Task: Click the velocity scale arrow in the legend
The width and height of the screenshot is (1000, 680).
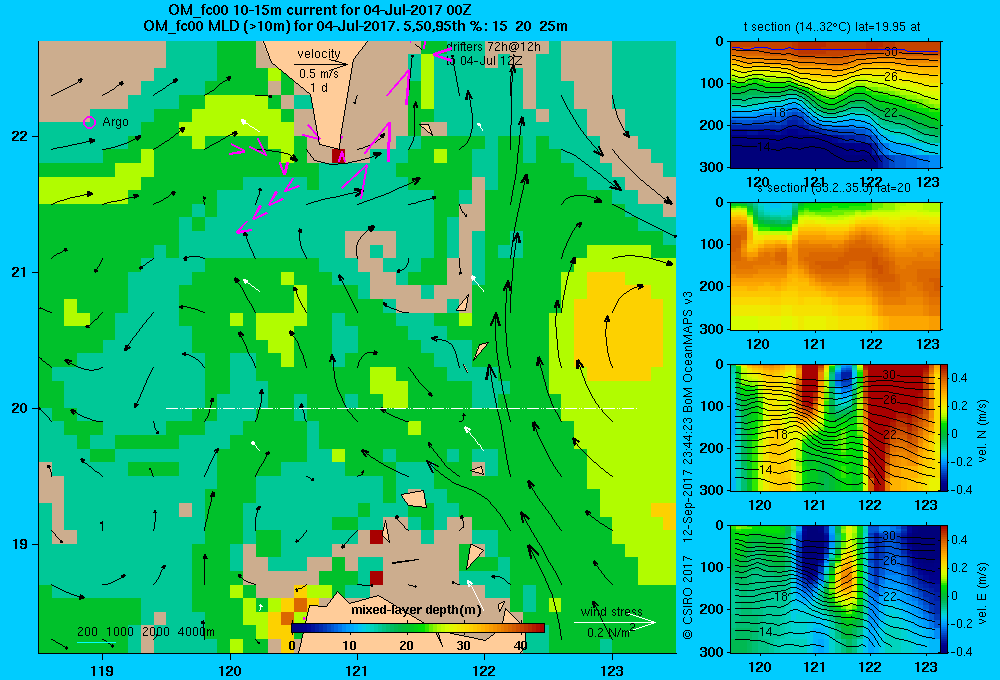Action: [x=321, y=64]
